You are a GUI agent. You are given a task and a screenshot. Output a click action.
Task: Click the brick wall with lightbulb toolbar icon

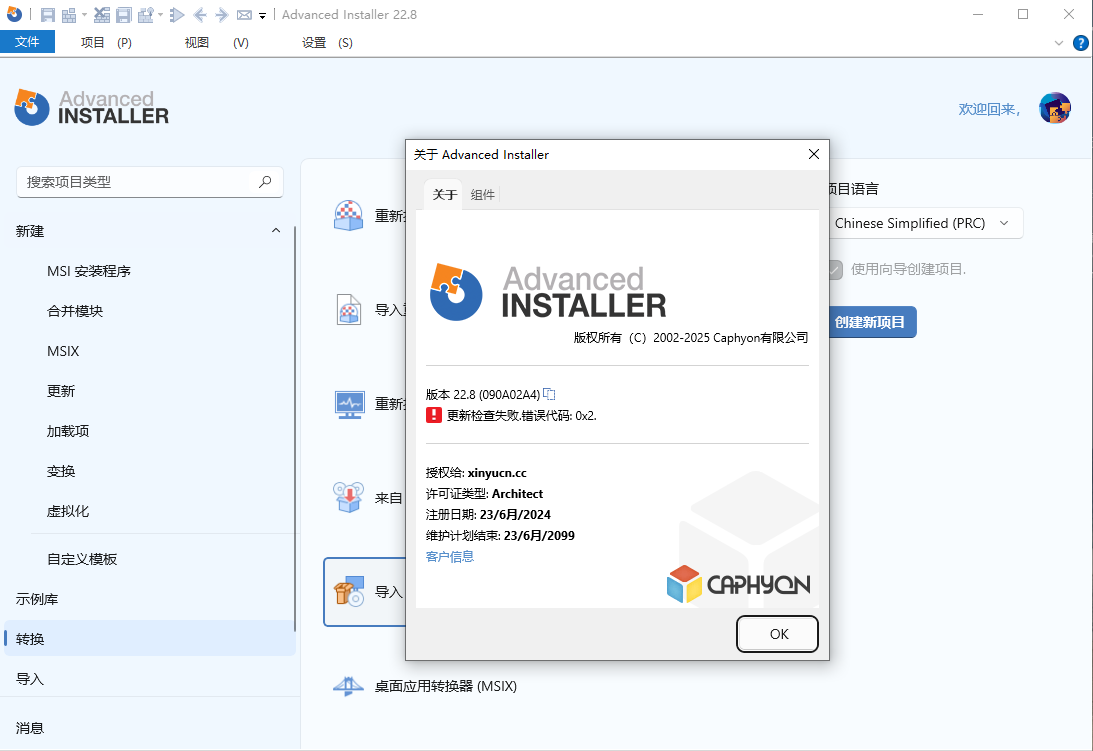click(x=146, y=15)
